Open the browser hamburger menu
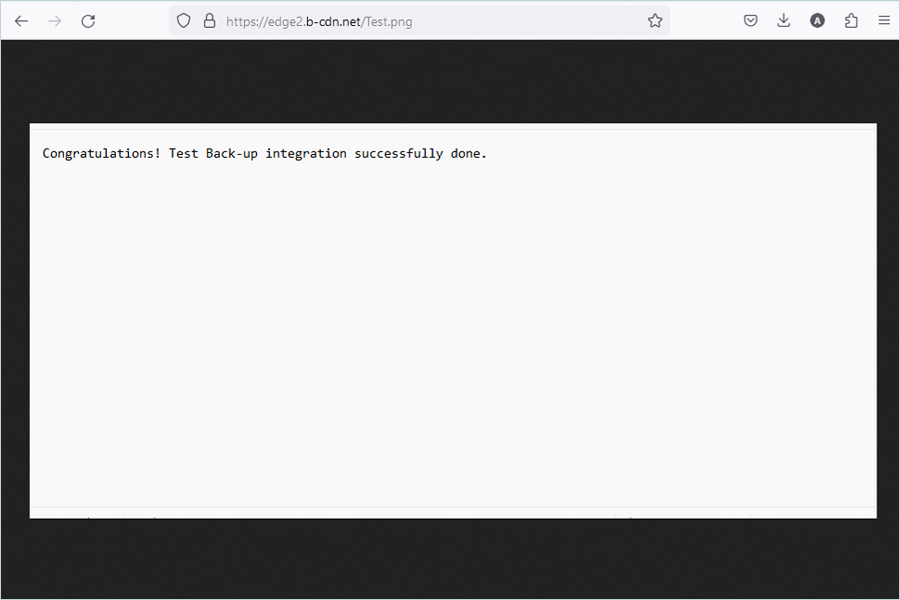Screen dimensions: 900x600 [x=884, y=21]
